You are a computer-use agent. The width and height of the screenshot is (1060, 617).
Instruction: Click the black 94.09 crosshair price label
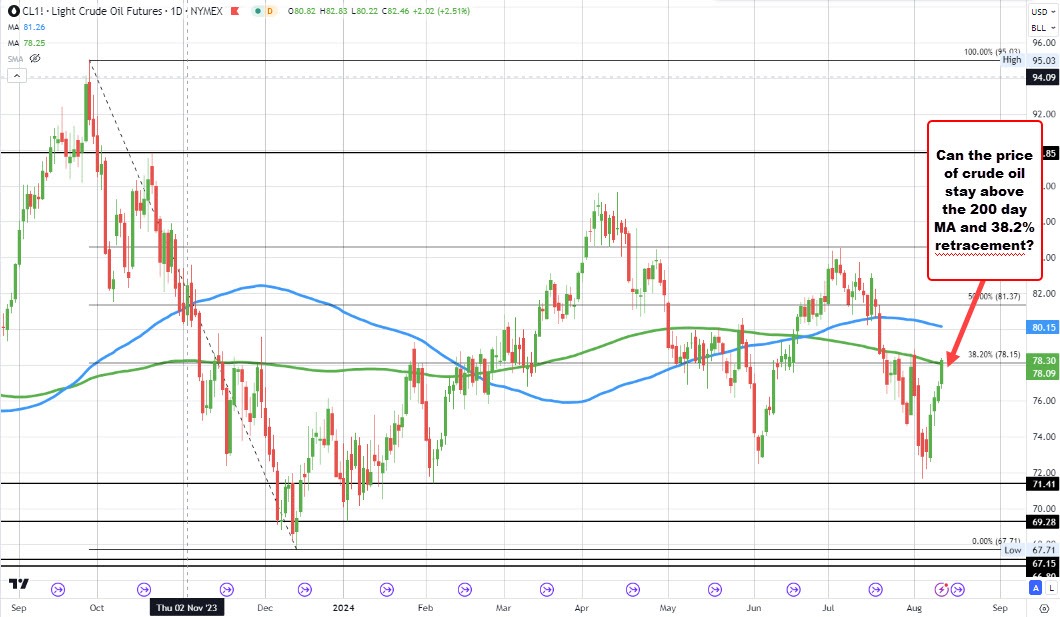tap(1043, 78)
